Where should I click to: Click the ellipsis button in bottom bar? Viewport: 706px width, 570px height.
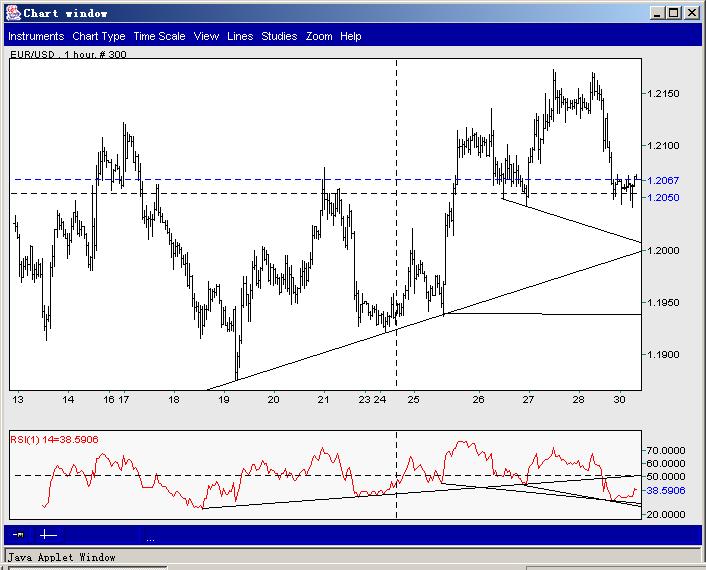pos(150,539)
